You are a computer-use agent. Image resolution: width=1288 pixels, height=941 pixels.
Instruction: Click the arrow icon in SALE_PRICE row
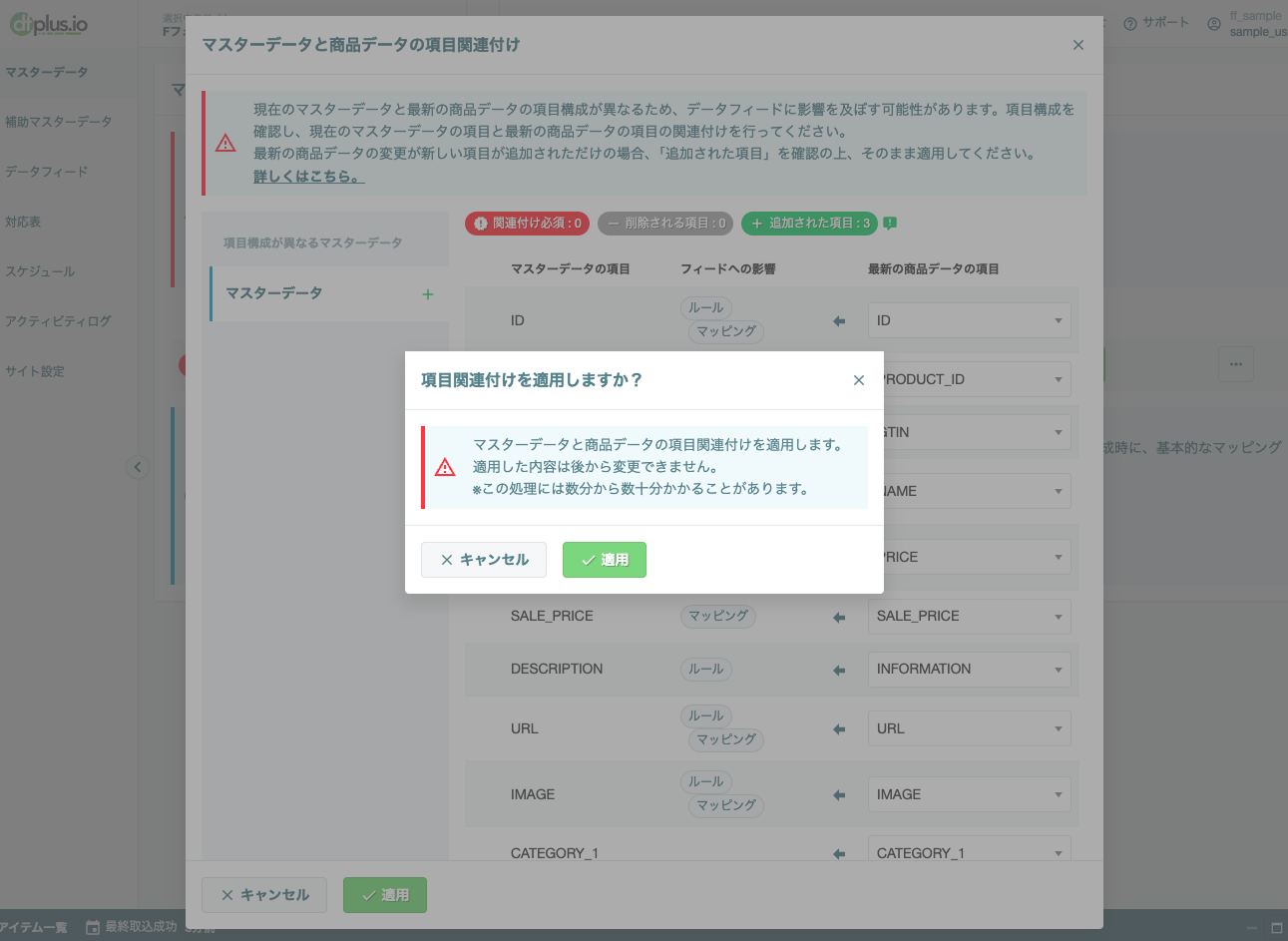839,617
